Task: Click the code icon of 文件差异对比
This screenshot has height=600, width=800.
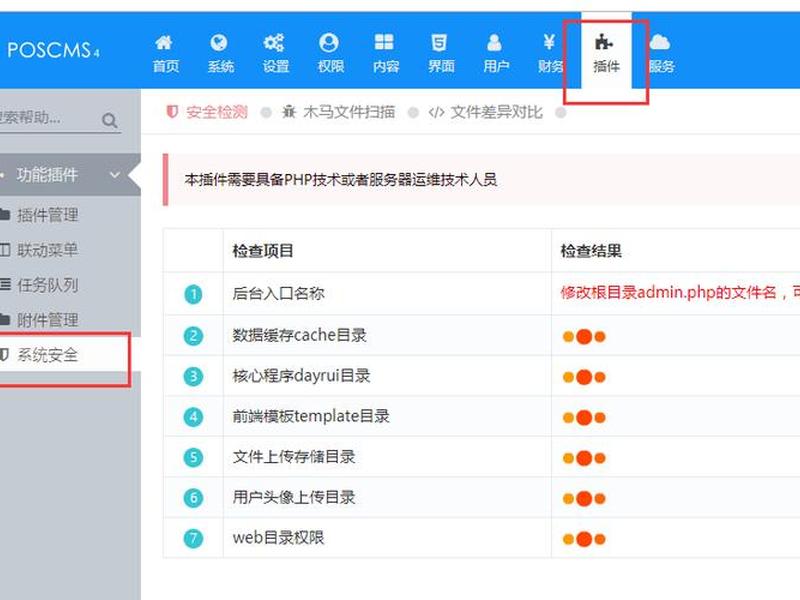Action: click(x=436, y=112)
